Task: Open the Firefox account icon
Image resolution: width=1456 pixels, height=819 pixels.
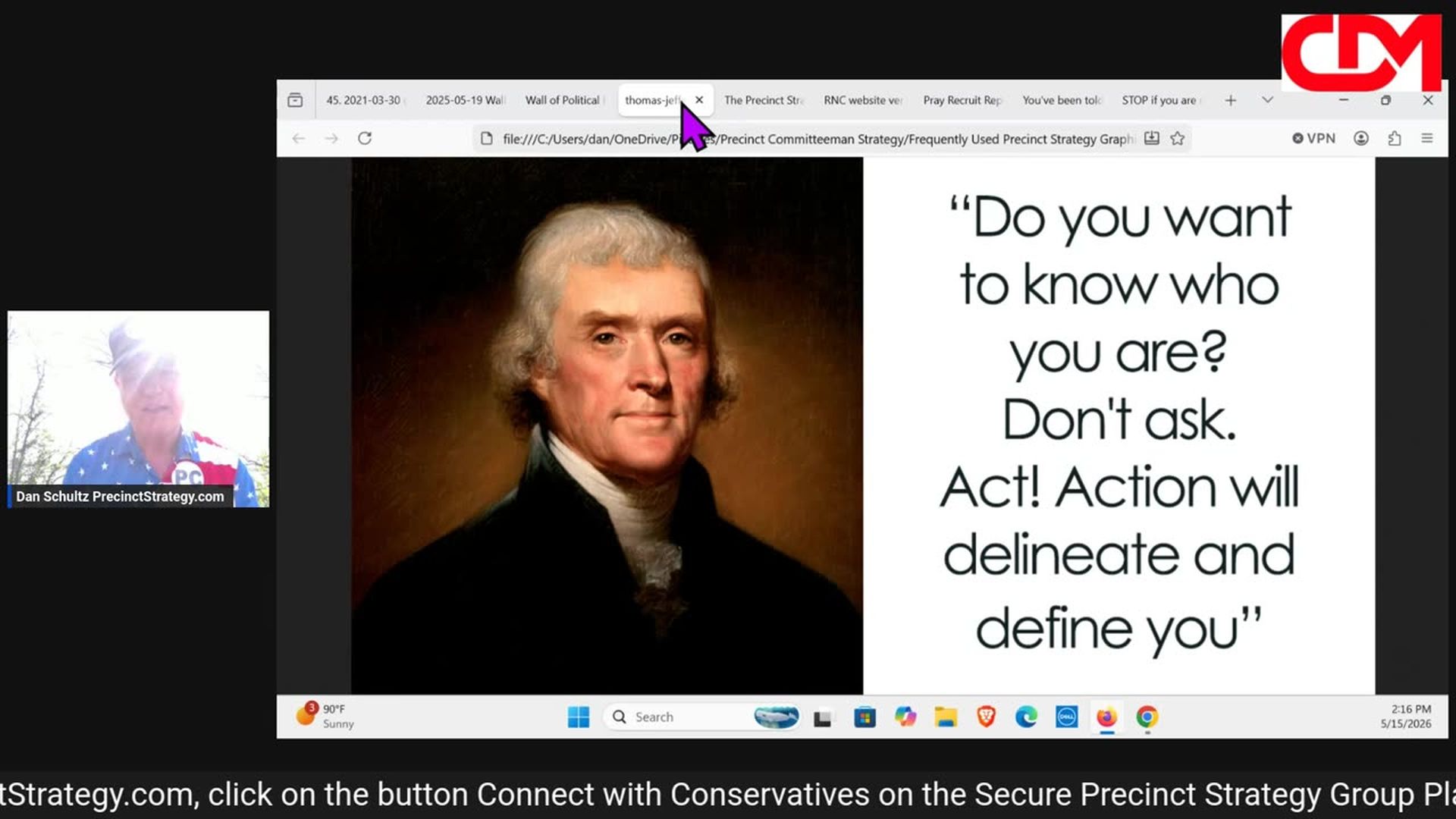Action: pyautogui.click(x=1361, y=138)
